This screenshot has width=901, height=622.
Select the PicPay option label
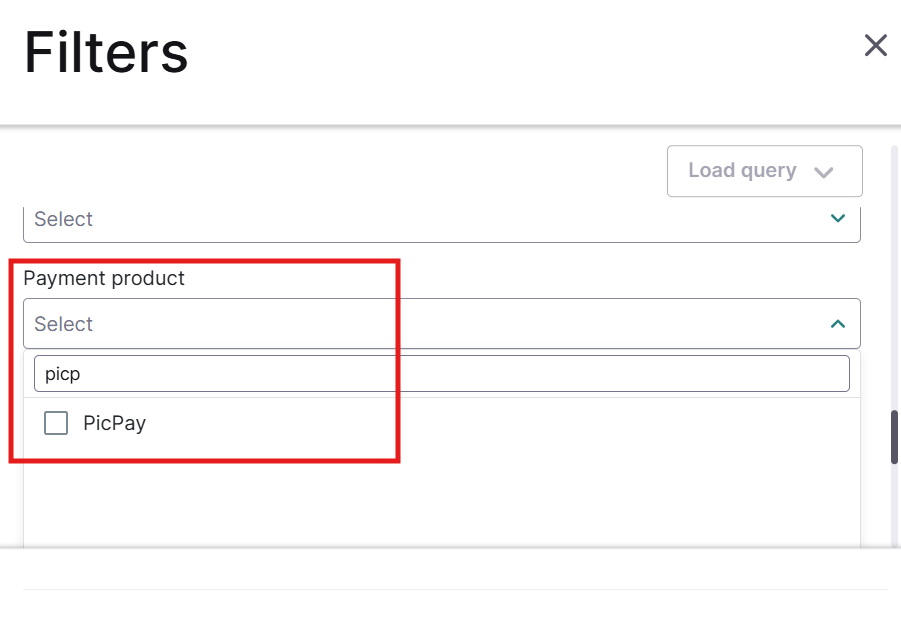pyautogui.click(x=114, y=423)
